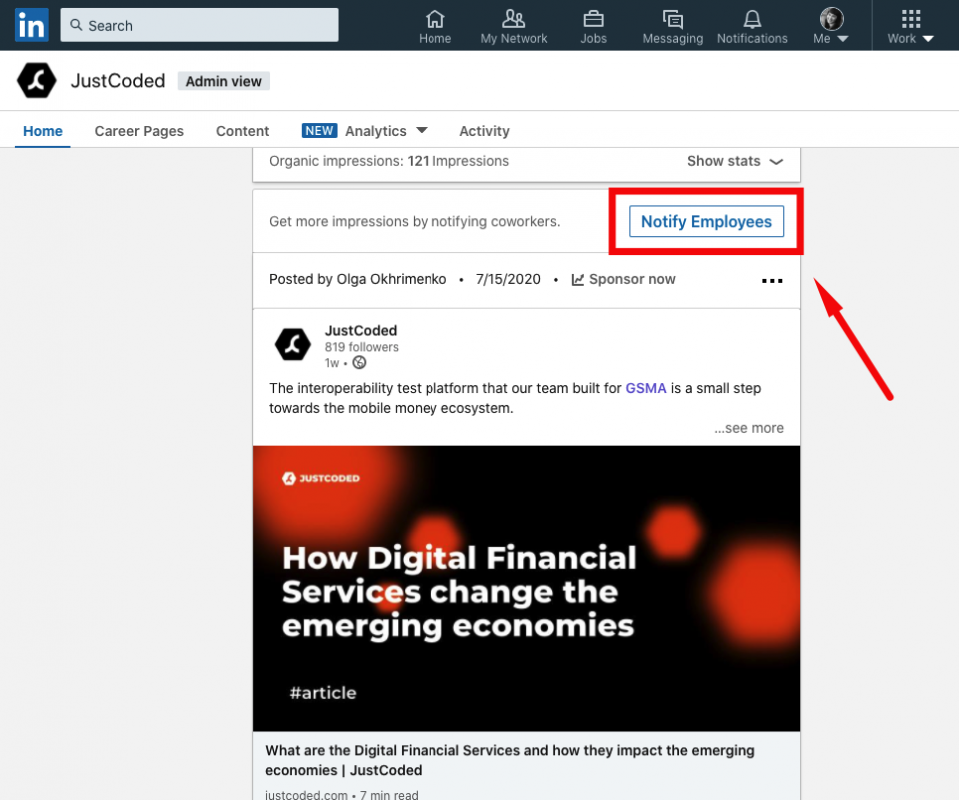This screenshot has width=959, height=800.
Task: Open the Digital Financial Services article image
Action: [x=527, y=588]
